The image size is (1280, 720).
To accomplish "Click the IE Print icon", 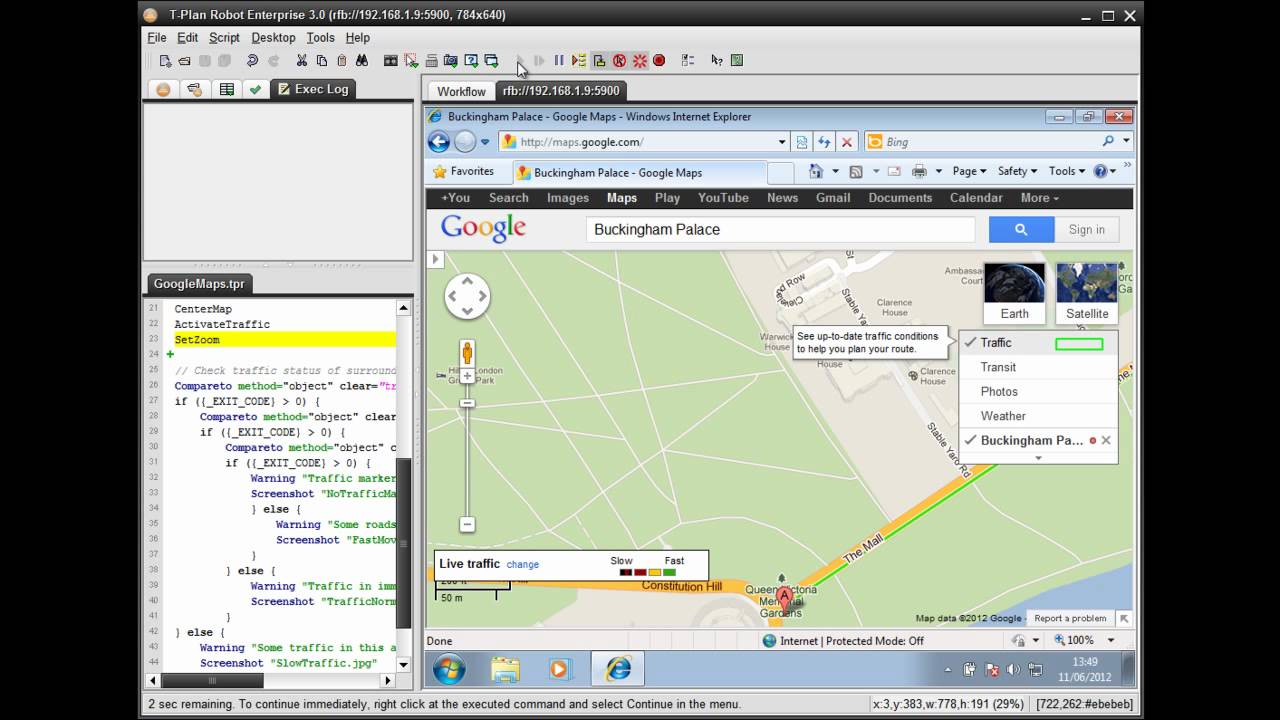I will (919, 171).
